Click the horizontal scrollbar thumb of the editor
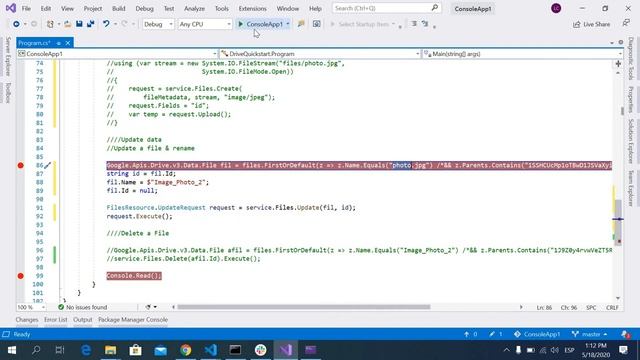The image size is (640, 360). tap(304, 307)
